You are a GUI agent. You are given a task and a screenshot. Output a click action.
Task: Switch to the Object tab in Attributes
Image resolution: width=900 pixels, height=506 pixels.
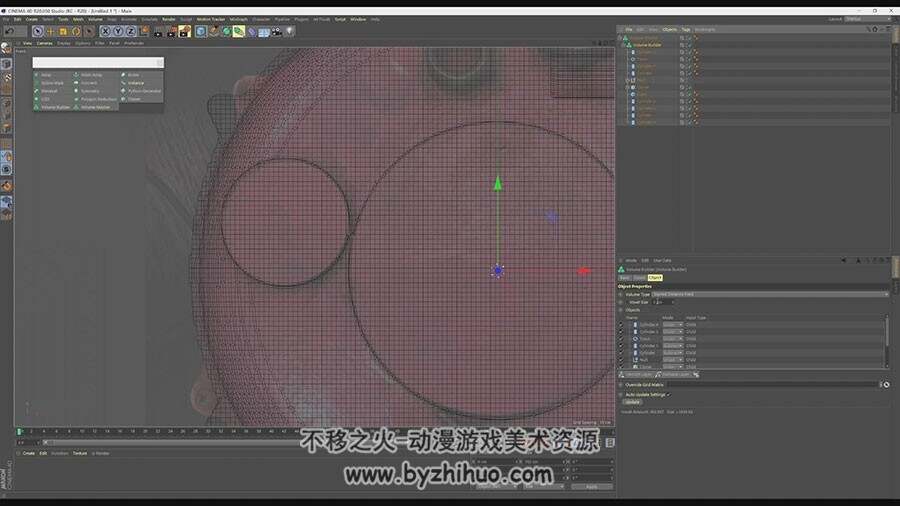tap(655, 278)
